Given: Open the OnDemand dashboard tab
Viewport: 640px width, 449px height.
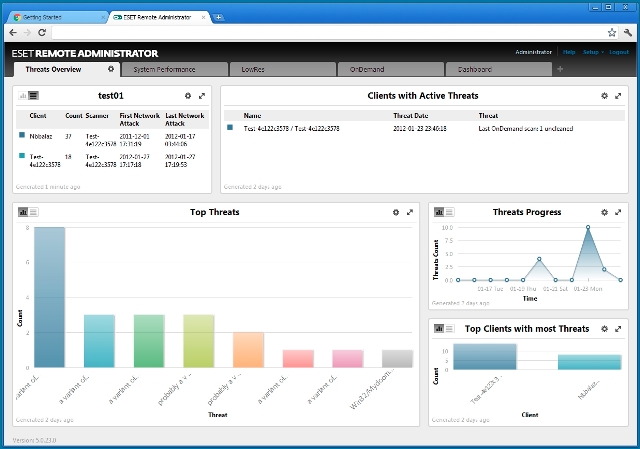Looking at the screenshot, I should [391, 69].
